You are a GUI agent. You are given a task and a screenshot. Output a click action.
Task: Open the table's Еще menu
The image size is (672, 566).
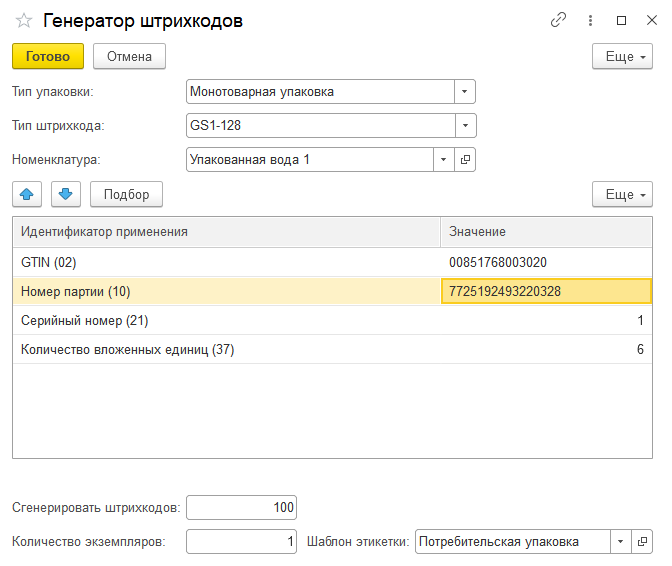[622, 194]
